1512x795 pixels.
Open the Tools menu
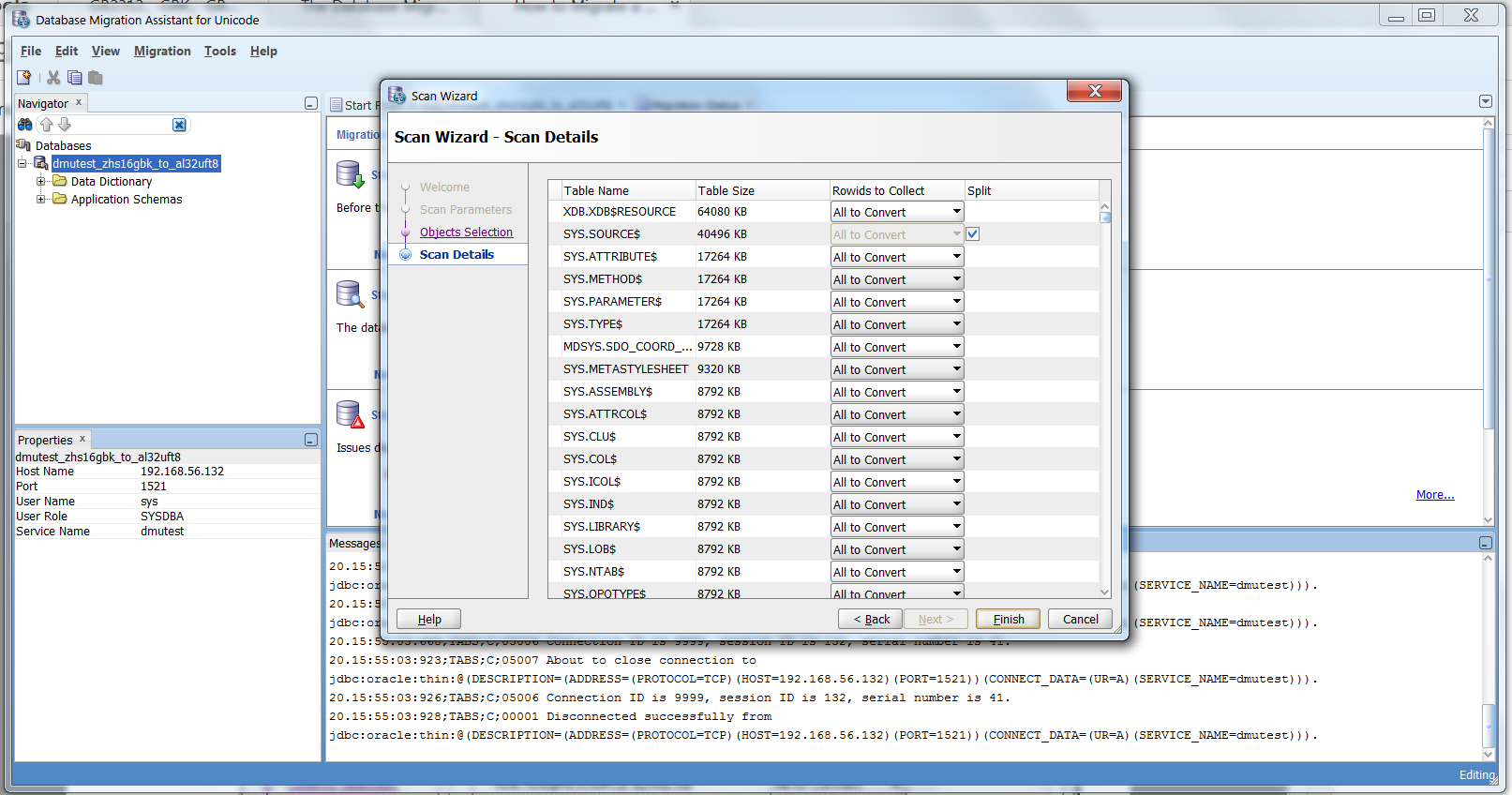click(x=220, y=51)
